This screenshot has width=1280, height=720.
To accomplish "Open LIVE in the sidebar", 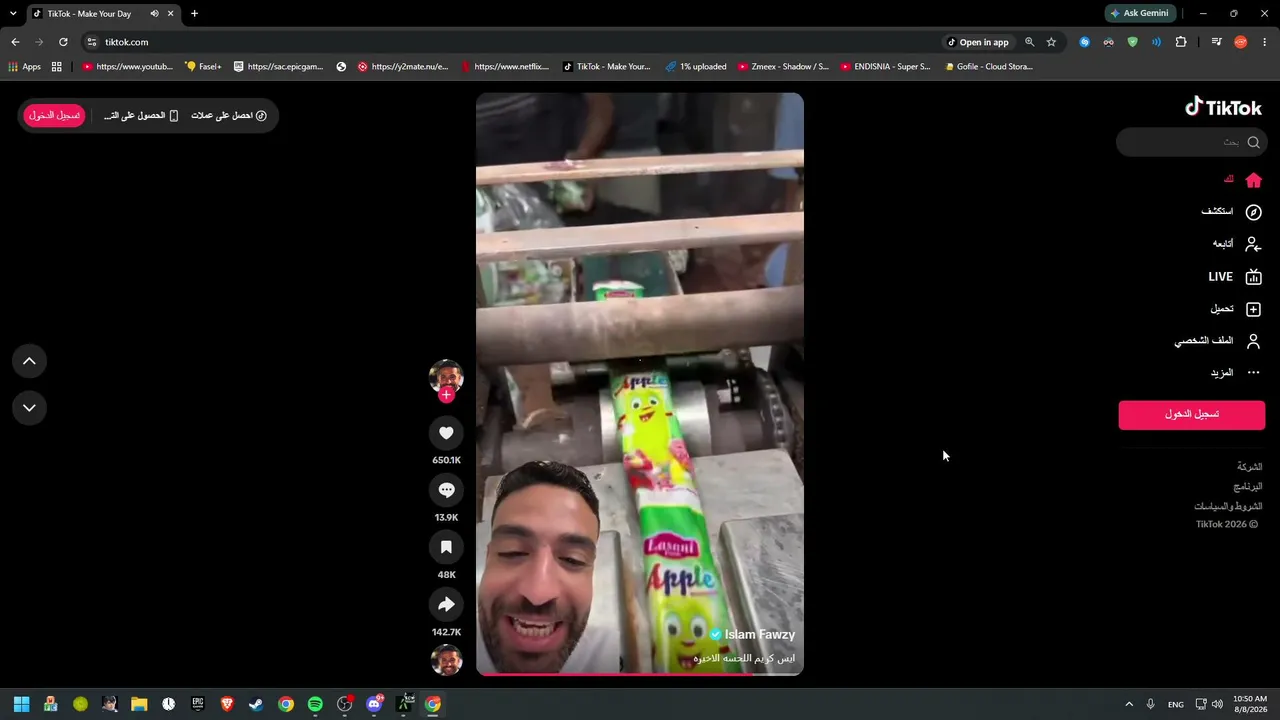I will tap(1235, 277).
